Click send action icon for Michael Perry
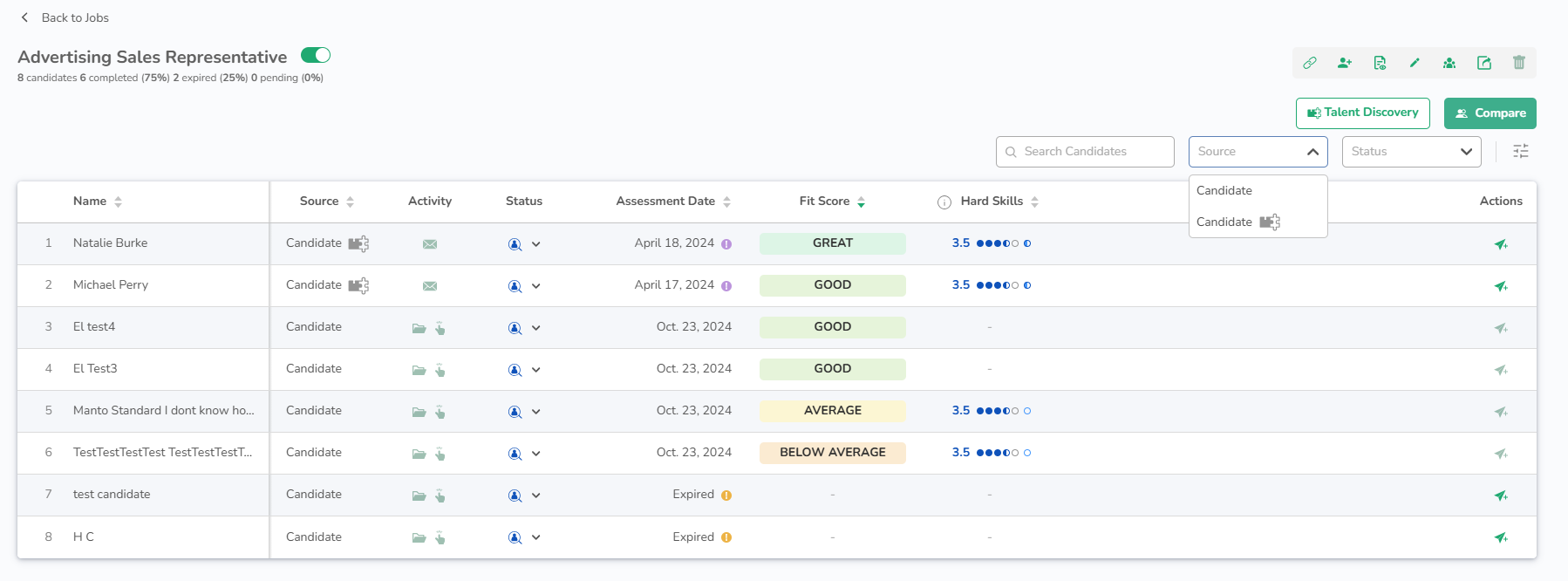The height and width of the screenshot is (581, 1568). point(1500,286)
